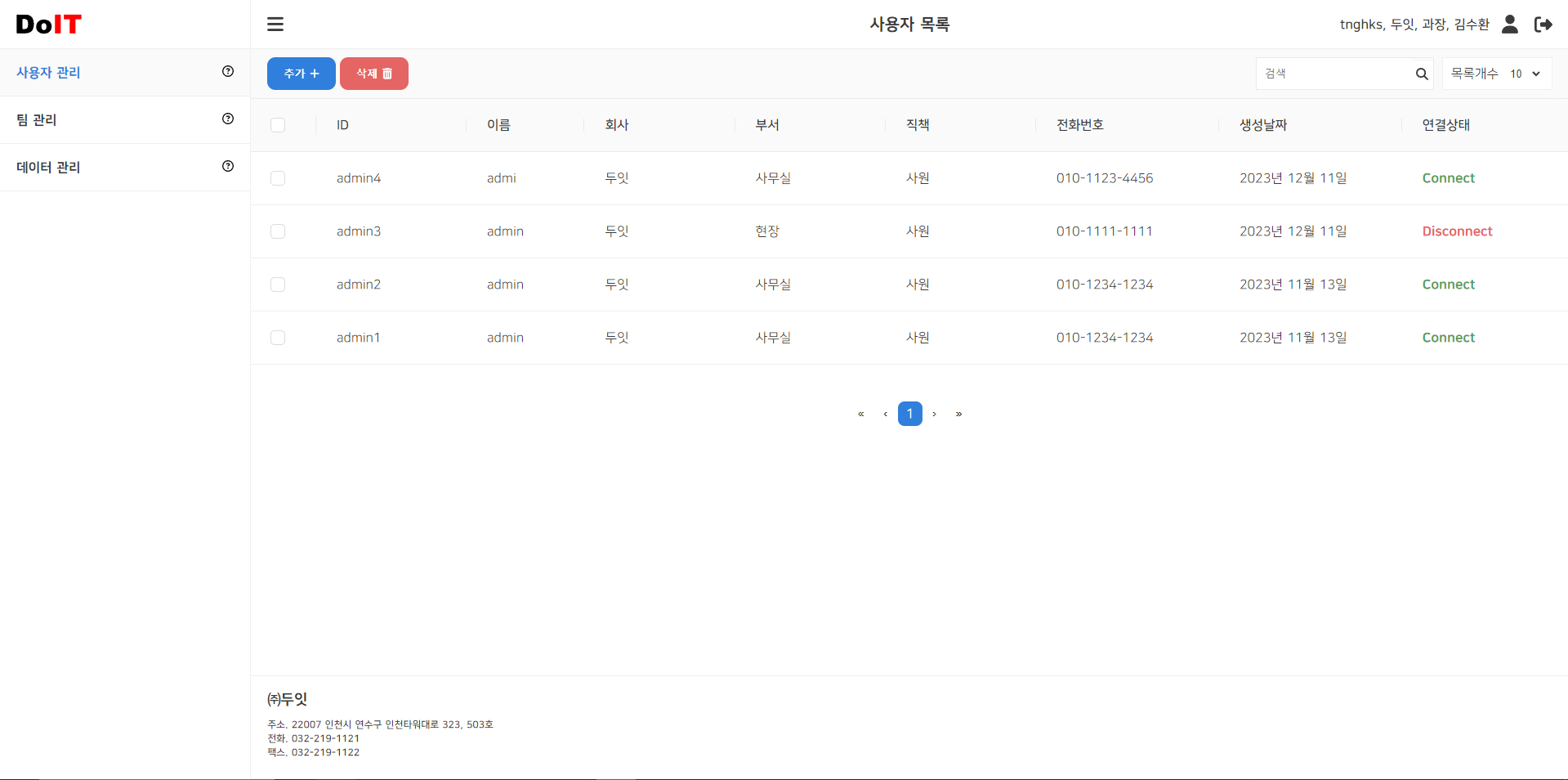Click the 검색 search input field
This screenshot has height=780, width=1568.
pos(1336,74)
